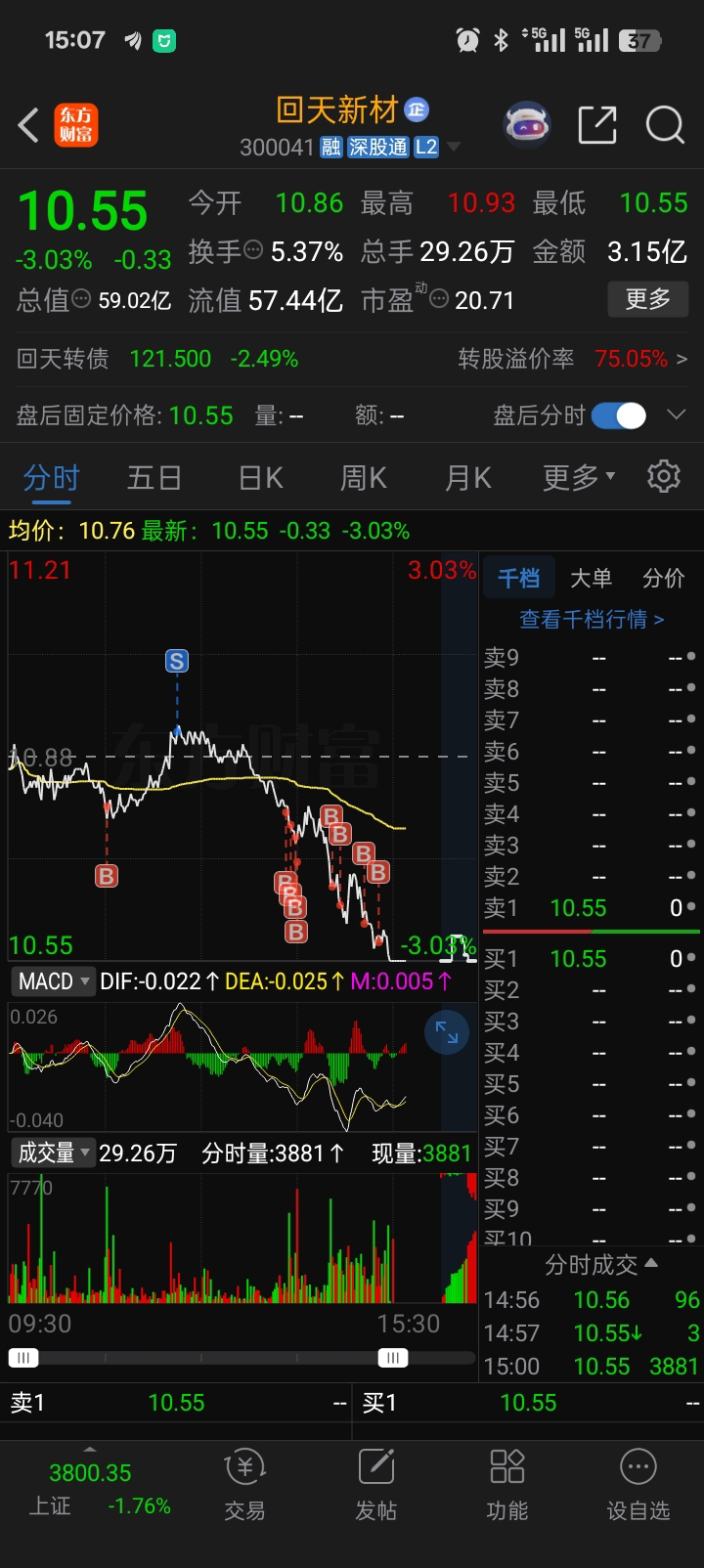Tap the S sell marker on chart
The width and height of the screenshot is (704, 1568).
[177, 661]
